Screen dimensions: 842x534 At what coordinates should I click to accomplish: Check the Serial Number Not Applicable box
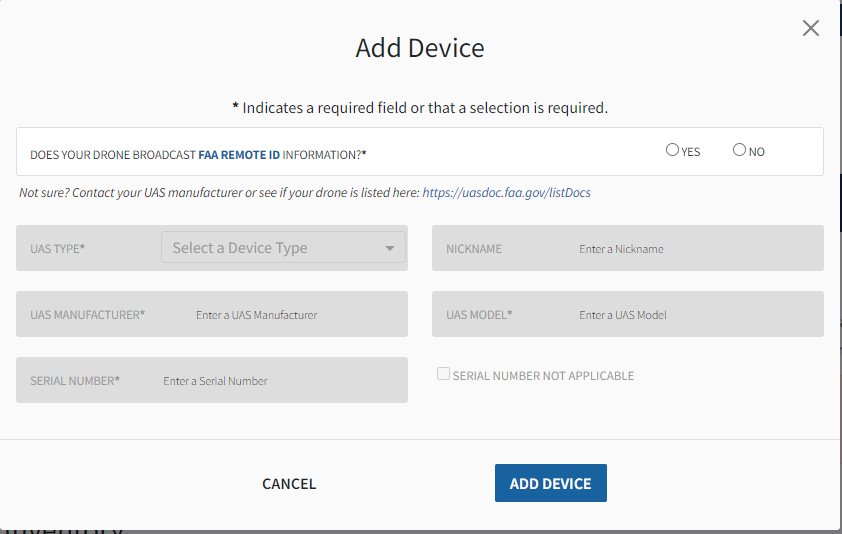443,374
